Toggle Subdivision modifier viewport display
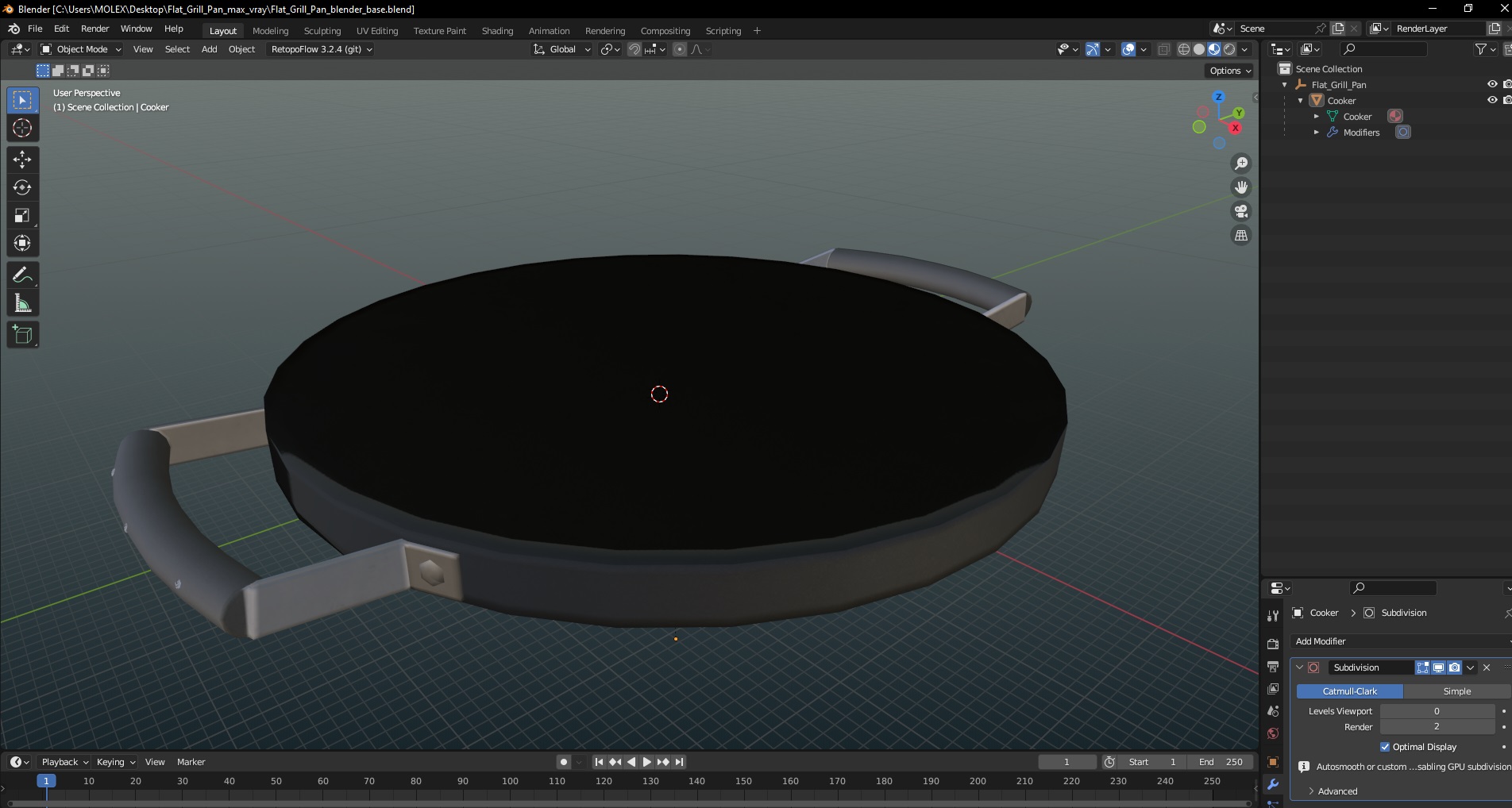The width and height of the screenshot is (1512, 808). pyautogui.click(x=1438, y=668)
